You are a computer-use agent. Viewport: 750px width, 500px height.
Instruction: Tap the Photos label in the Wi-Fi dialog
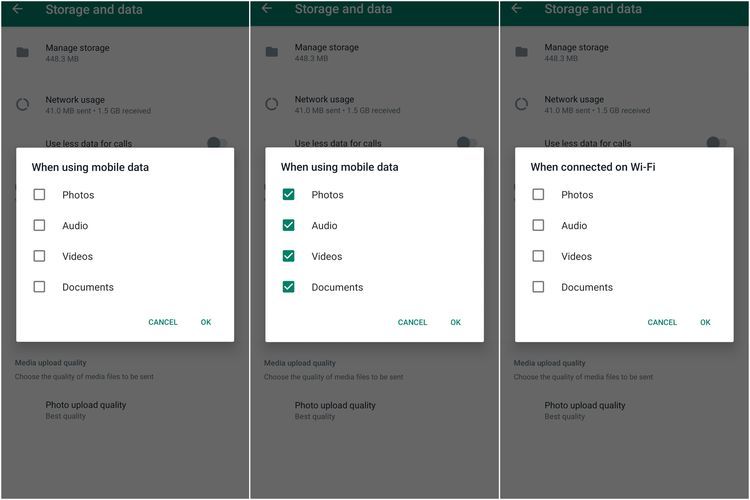click(x=577, y=195)
